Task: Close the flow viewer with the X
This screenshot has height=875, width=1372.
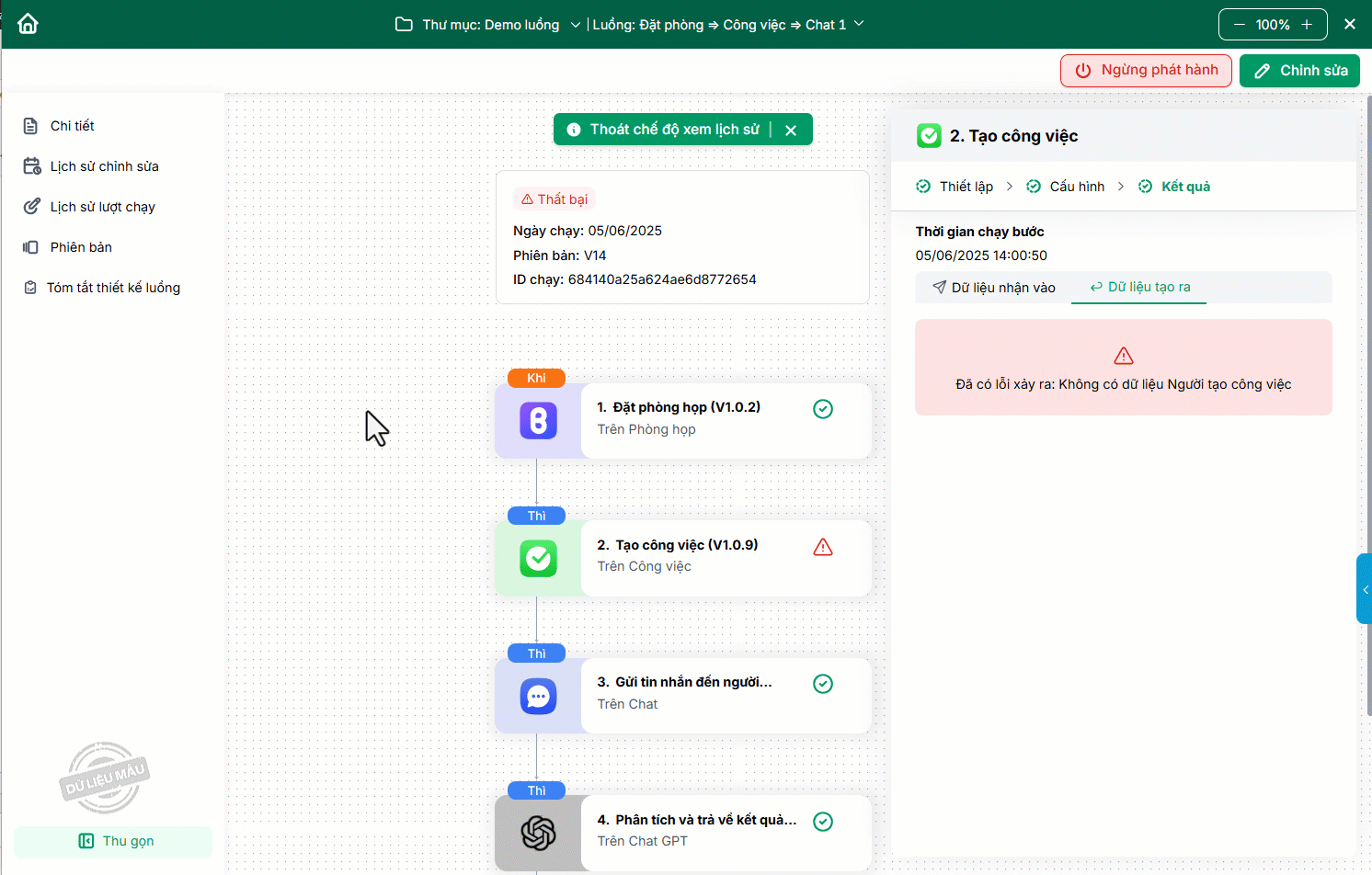Action: point(1350,24)
